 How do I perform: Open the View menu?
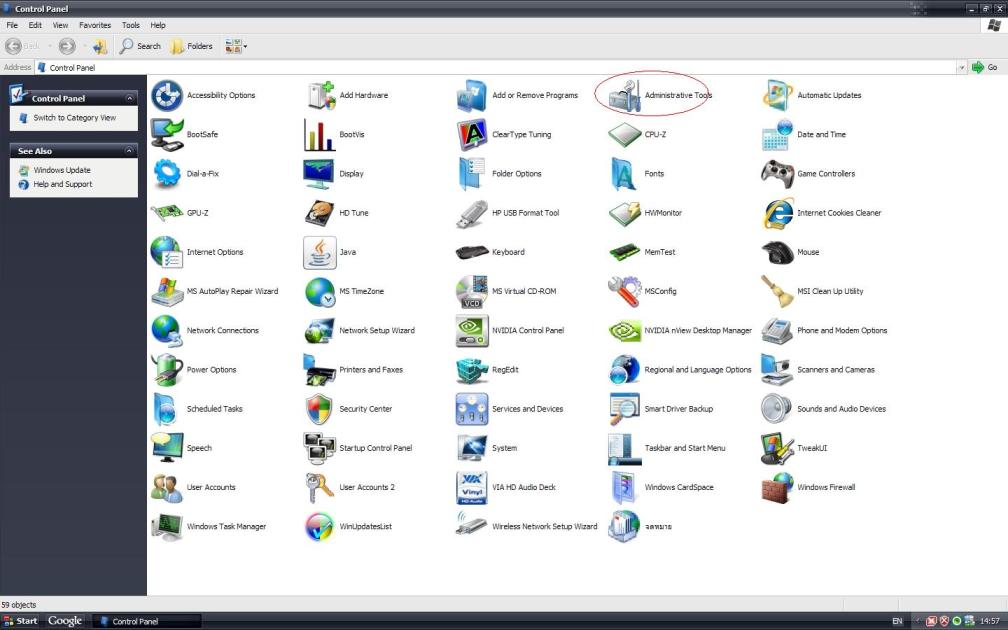[60, 25]
